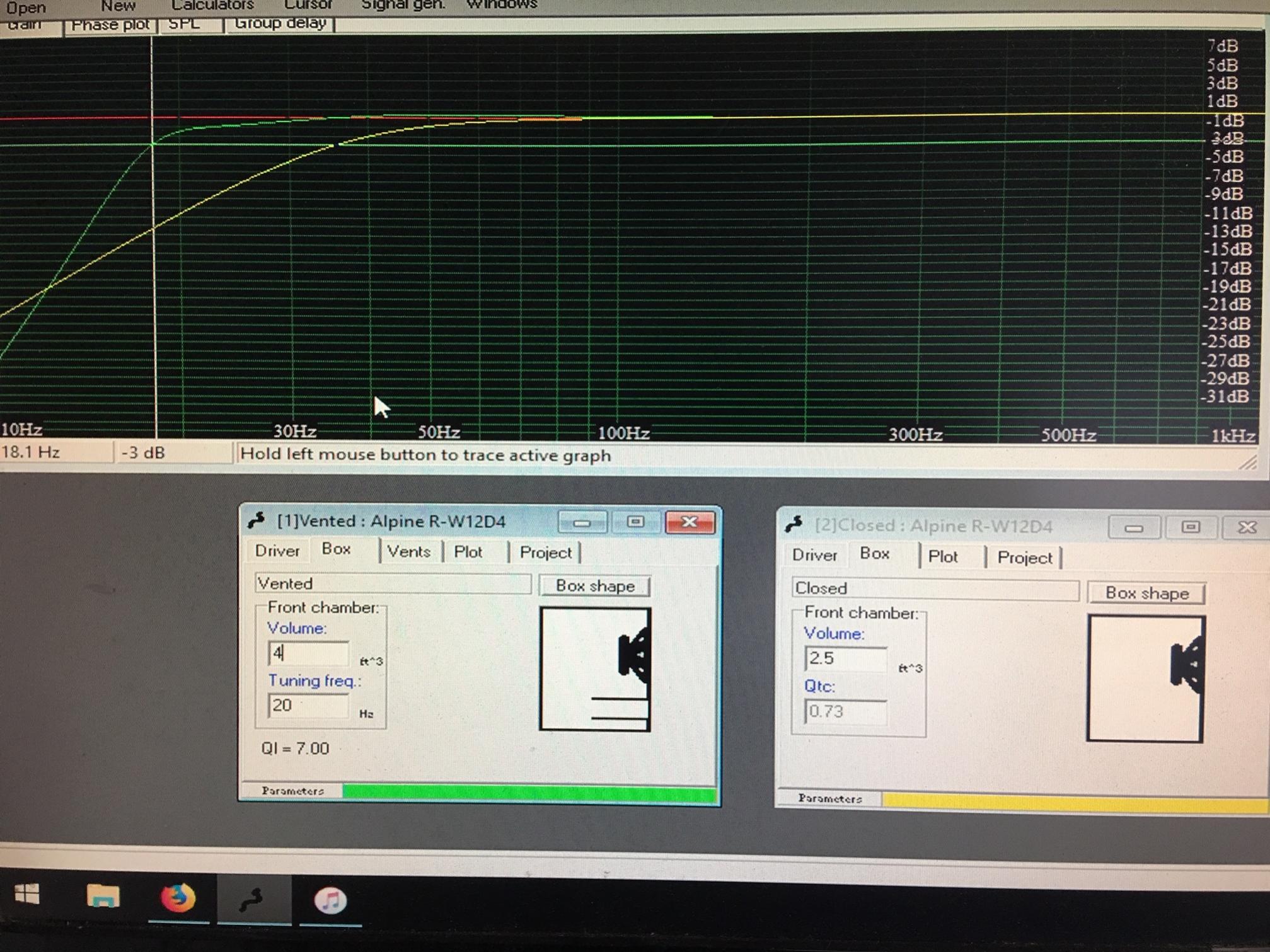Switch to the Group delay tab
Viewport: 1270px width, 952px height.
pos(280,23)
